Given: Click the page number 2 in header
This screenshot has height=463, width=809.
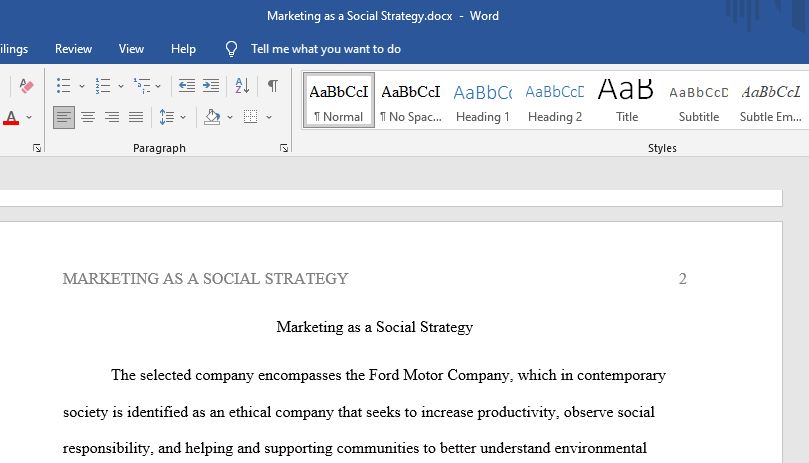Looking at the screenshot, I should [683, 279].
